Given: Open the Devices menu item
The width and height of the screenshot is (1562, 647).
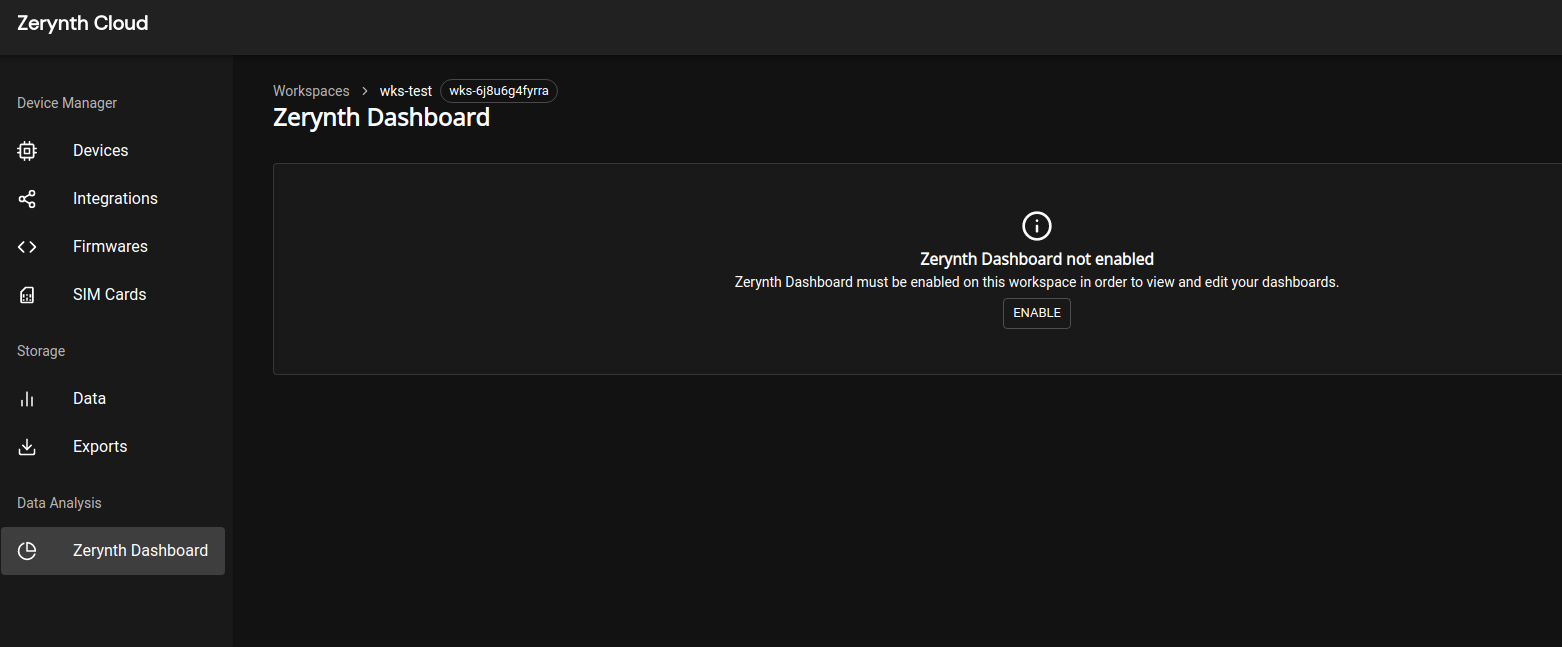Looking at the screenshot, I should 113,151.
